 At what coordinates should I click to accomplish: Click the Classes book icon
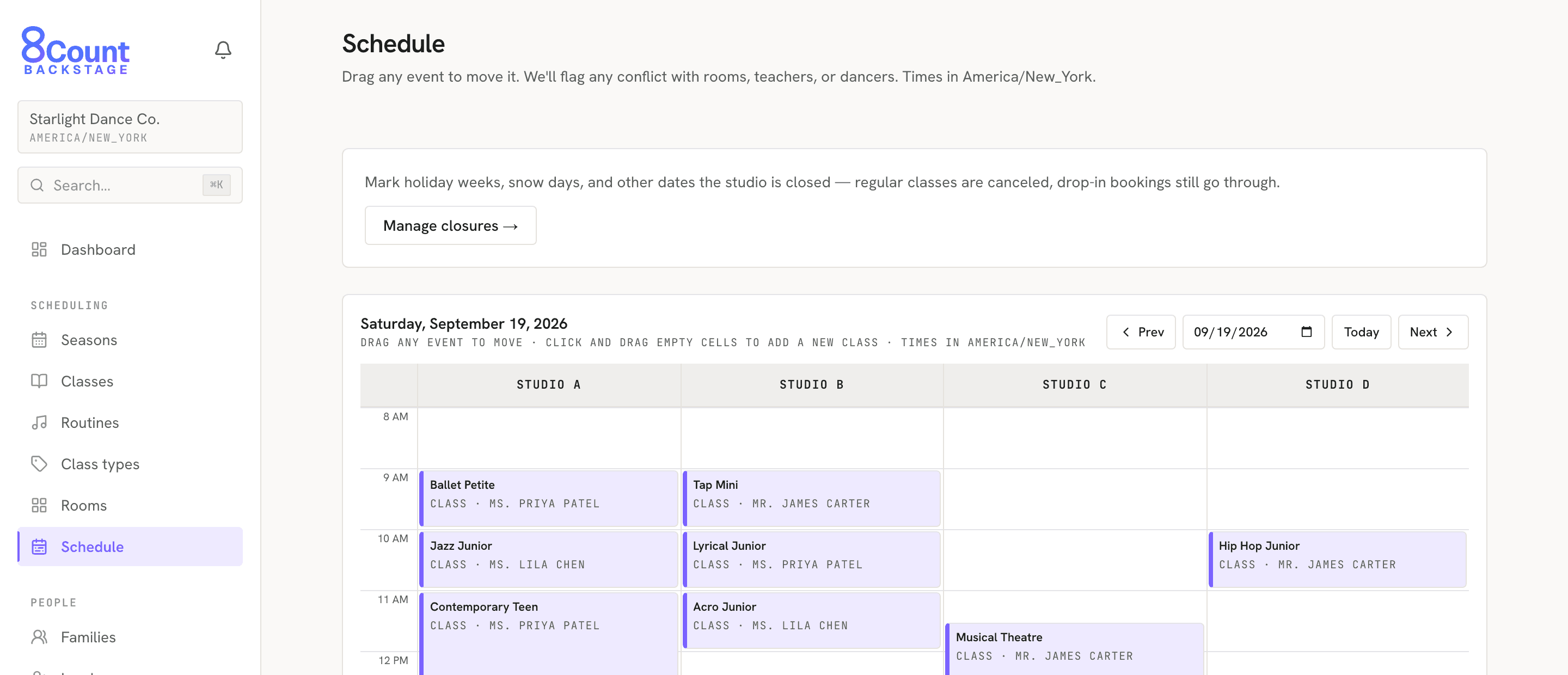(x=39, y=381)
